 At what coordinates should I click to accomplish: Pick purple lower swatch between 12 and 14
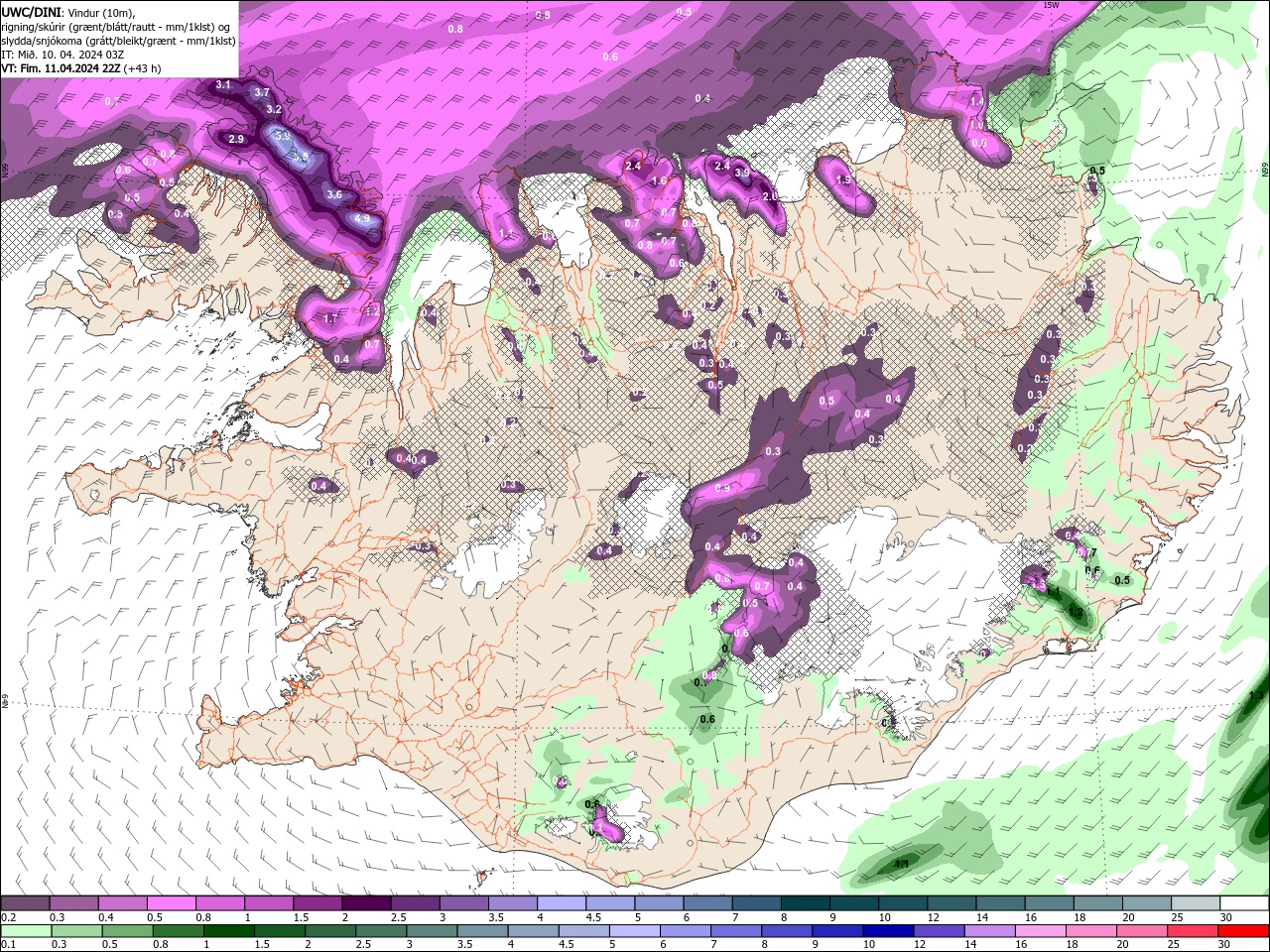(938, 931)
